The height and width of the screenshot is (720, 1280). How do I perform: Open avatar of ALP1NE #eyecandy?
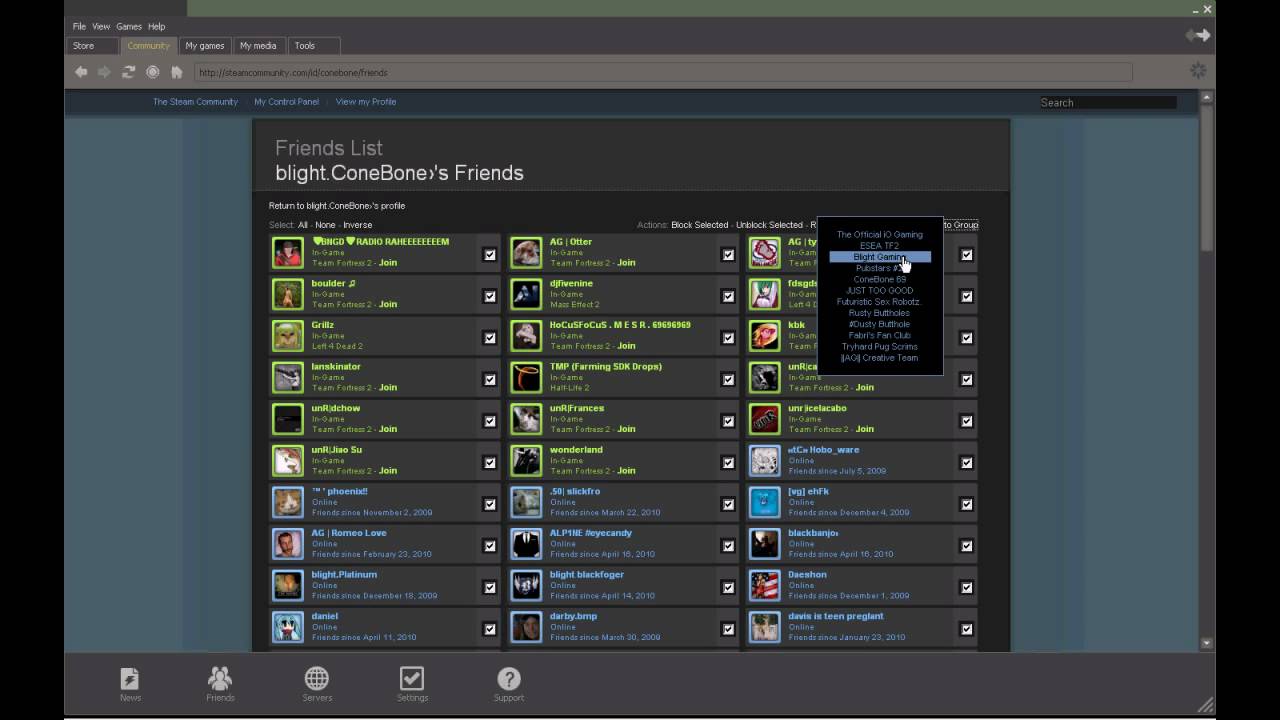[526, 544]
